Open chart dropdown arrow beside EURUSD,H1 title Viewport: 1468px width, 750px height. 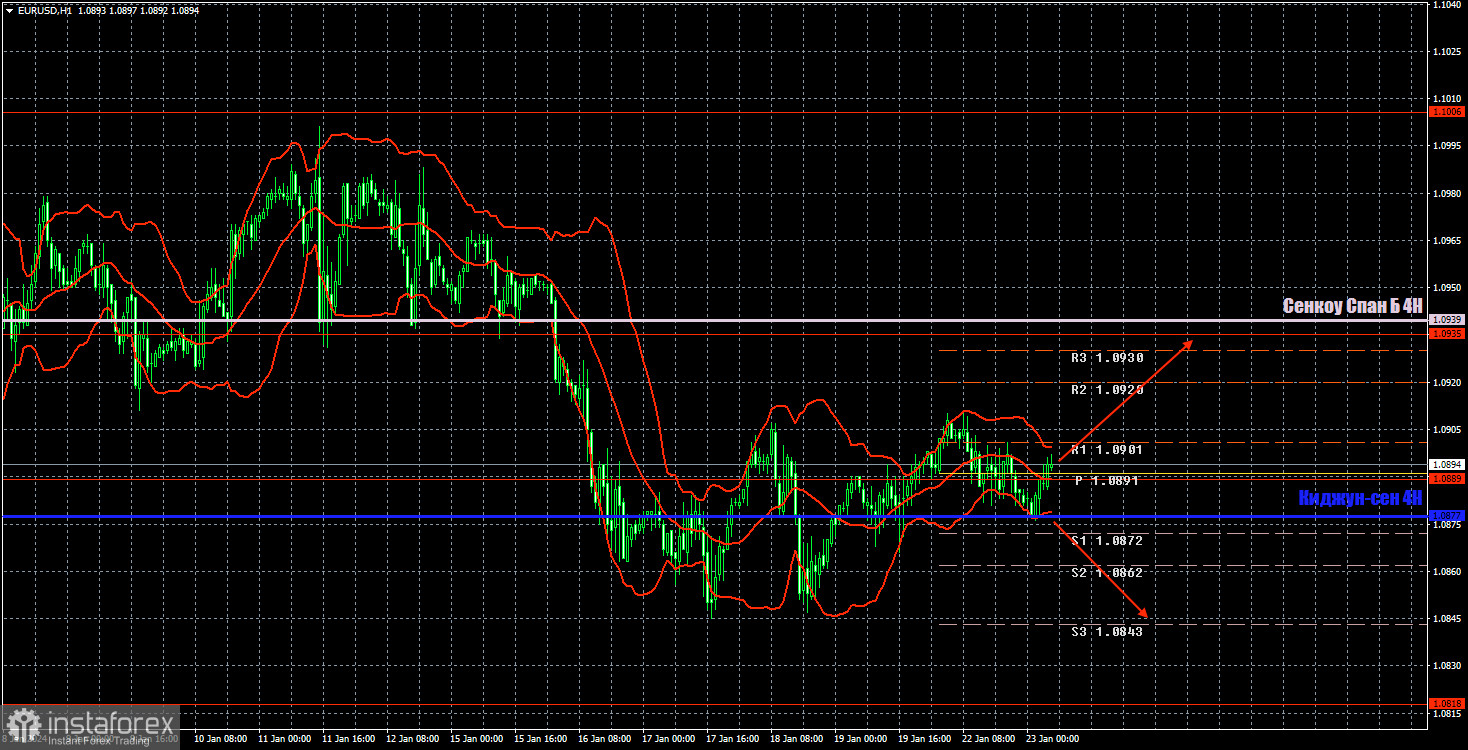(x=9, y=10)
